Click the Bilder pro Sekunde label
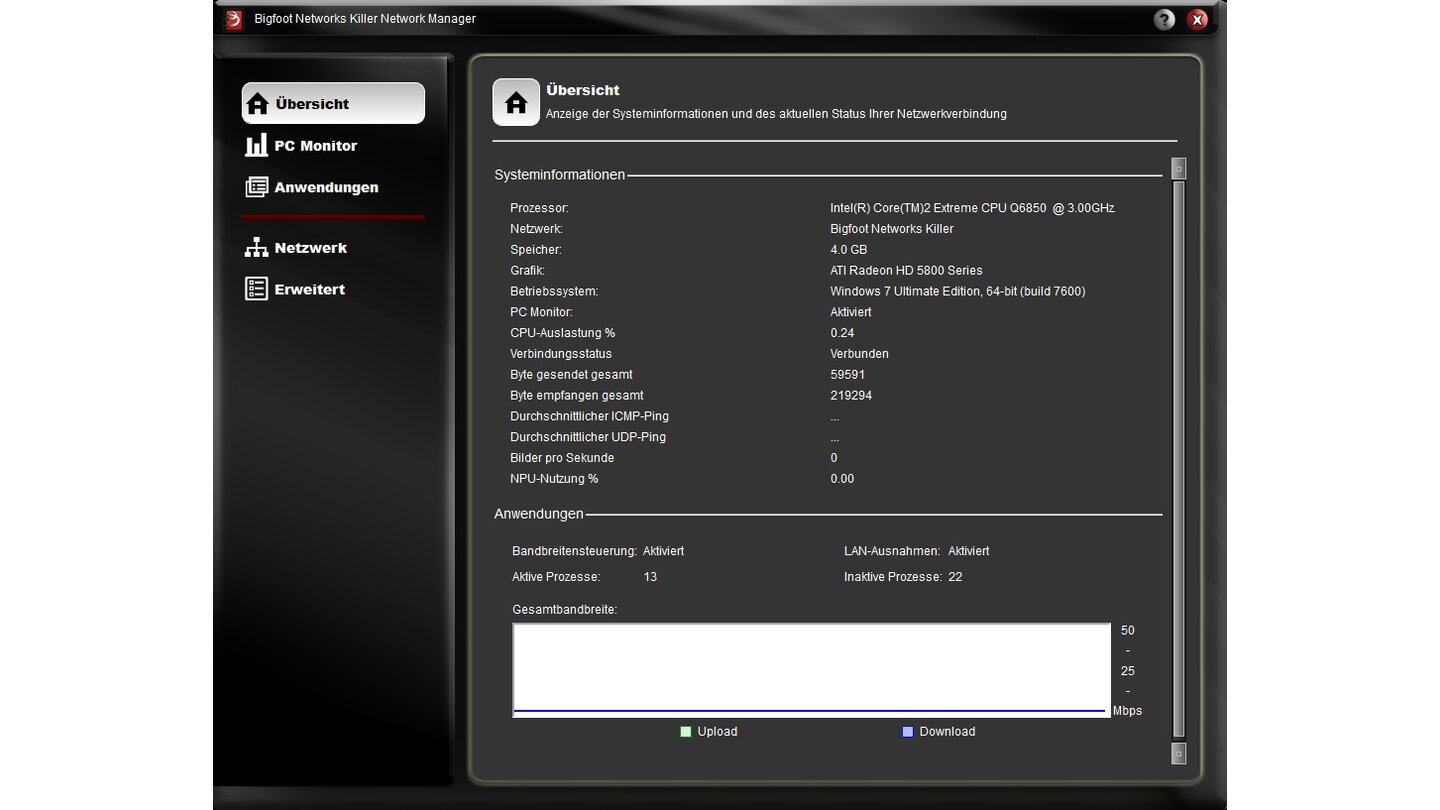This screenshot has width=1440, height=810. tap(562, 458)
